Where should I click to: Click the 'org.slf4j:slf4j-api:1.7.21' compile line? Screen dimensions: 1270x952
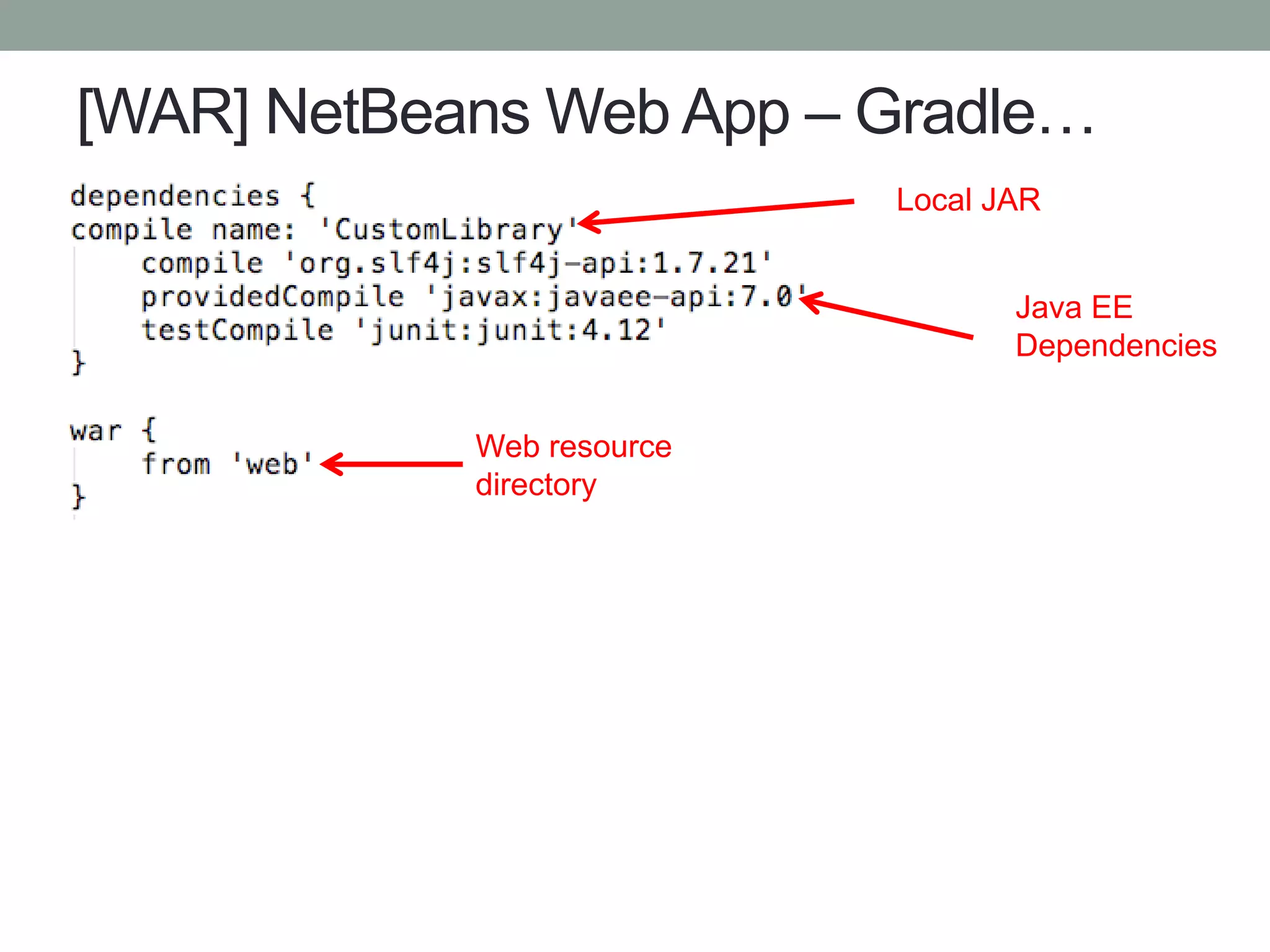point(456,263)
